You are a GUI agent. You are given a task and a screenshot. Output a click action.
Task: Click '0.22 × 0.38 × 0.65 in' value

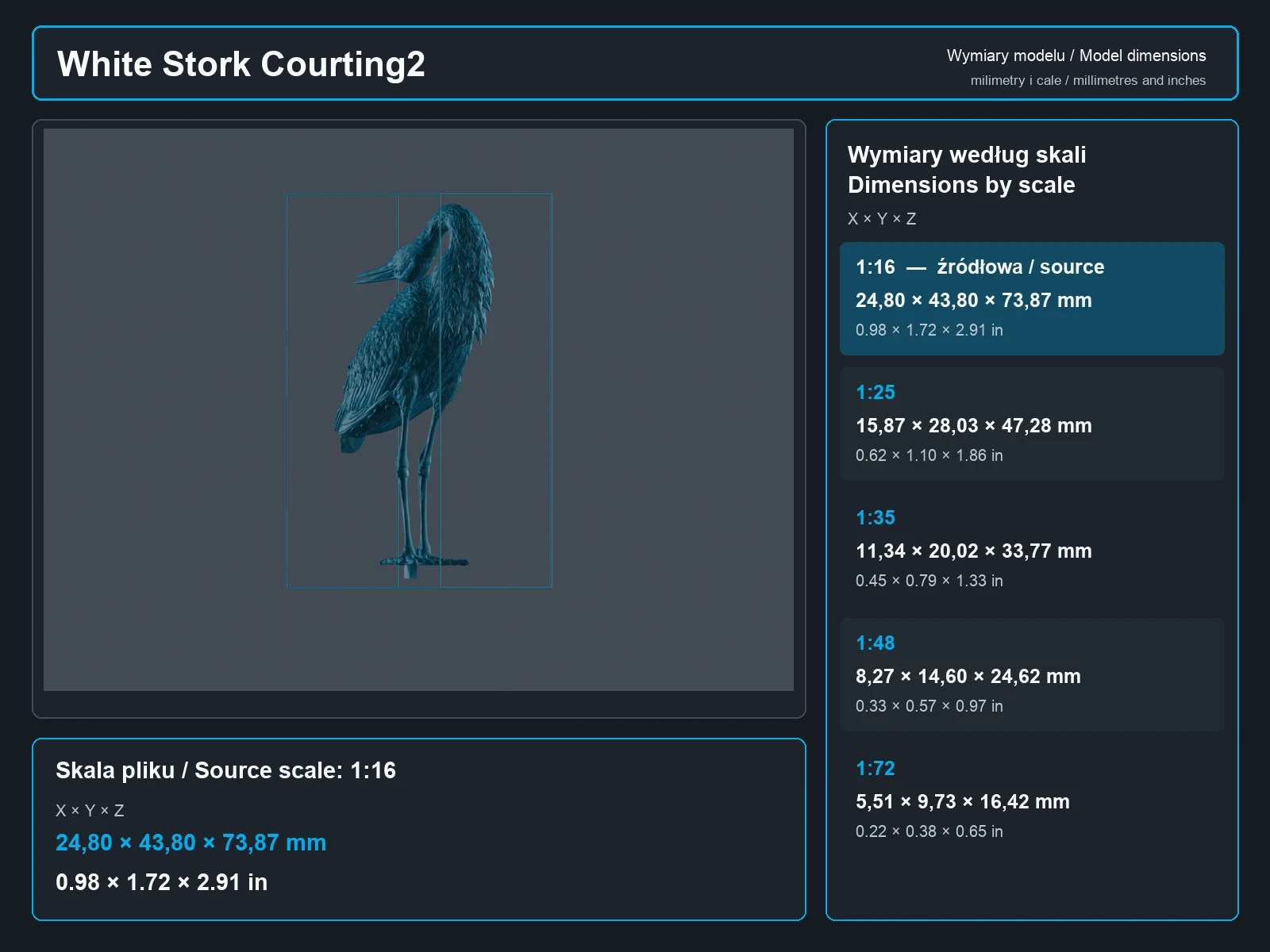pyautogui.click(x=929, y=831)
